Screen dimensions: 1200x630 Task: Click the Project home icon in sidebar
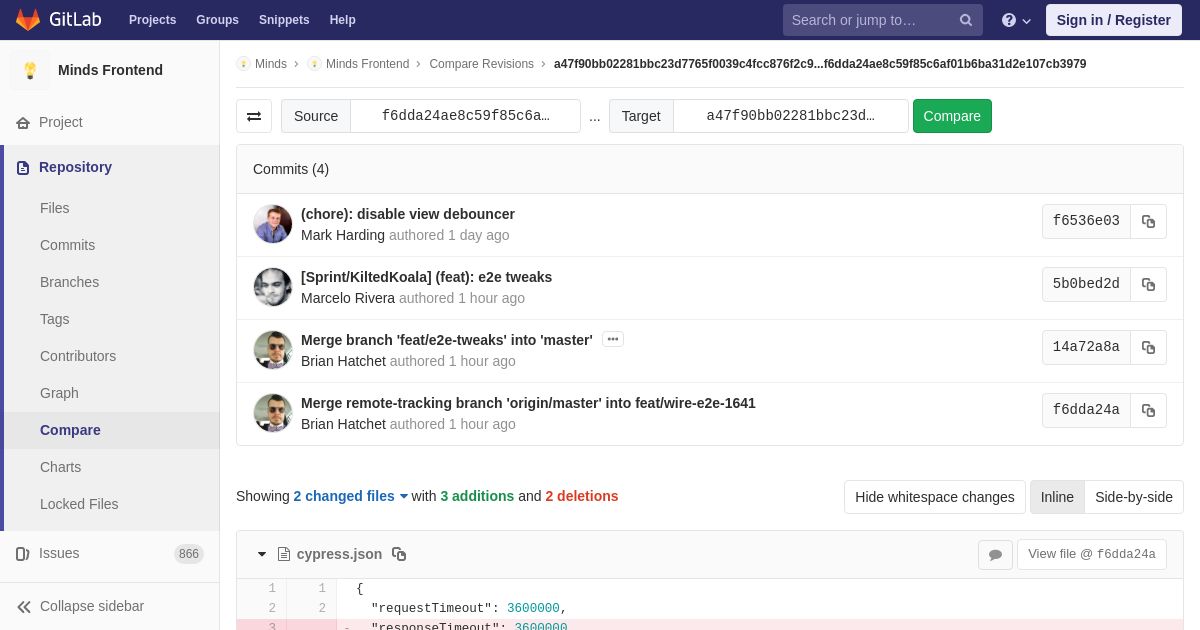click(23, 122)
